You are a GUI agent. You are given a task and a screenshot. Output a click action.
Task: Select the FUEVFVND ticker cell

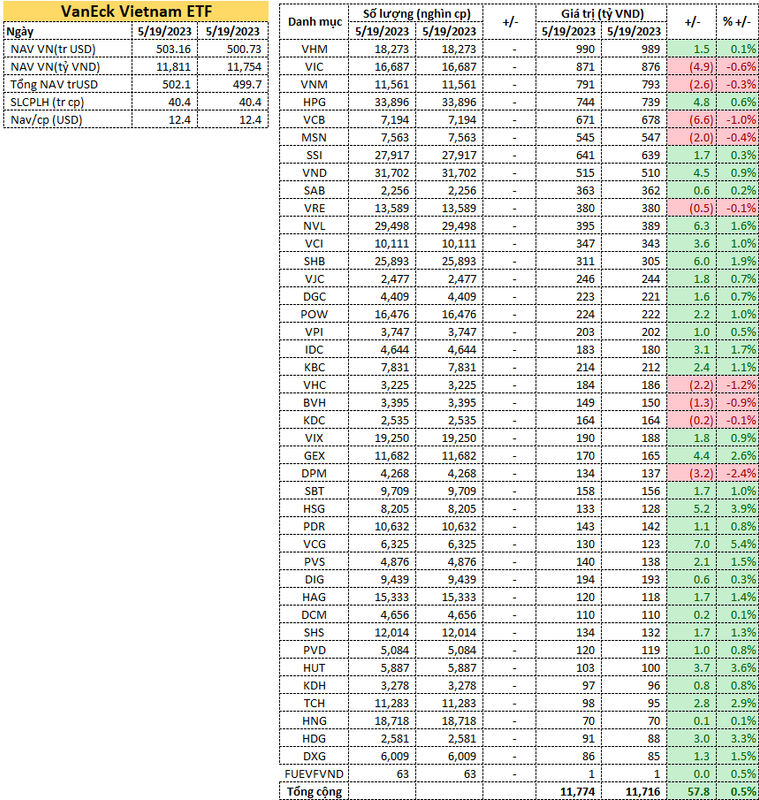tap(314, 774)
